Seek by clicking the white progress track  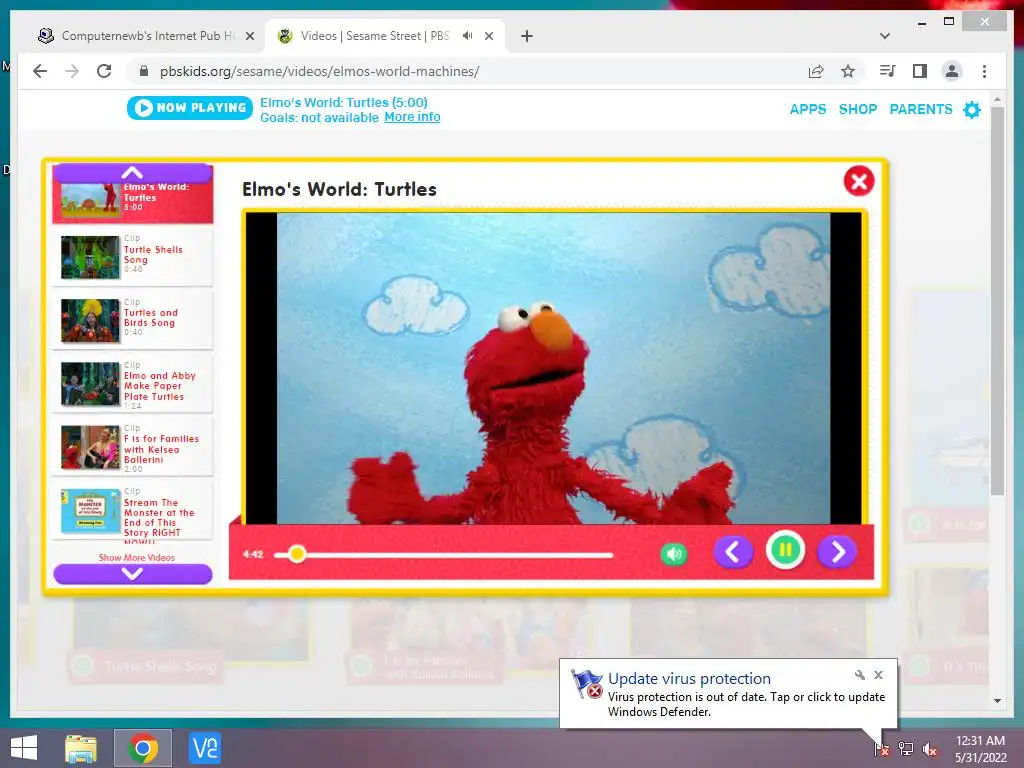click(x=444, y=554)
